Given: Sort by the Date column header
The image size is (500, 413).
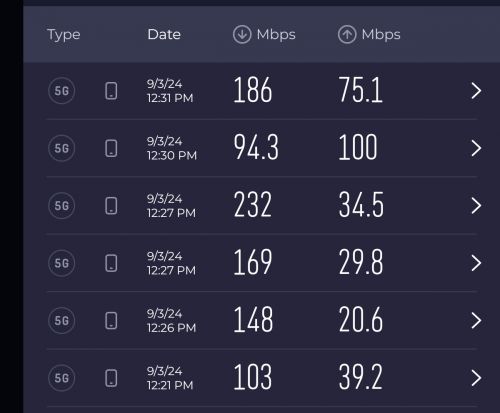Looking at the screenshot, I should [164, 34].
